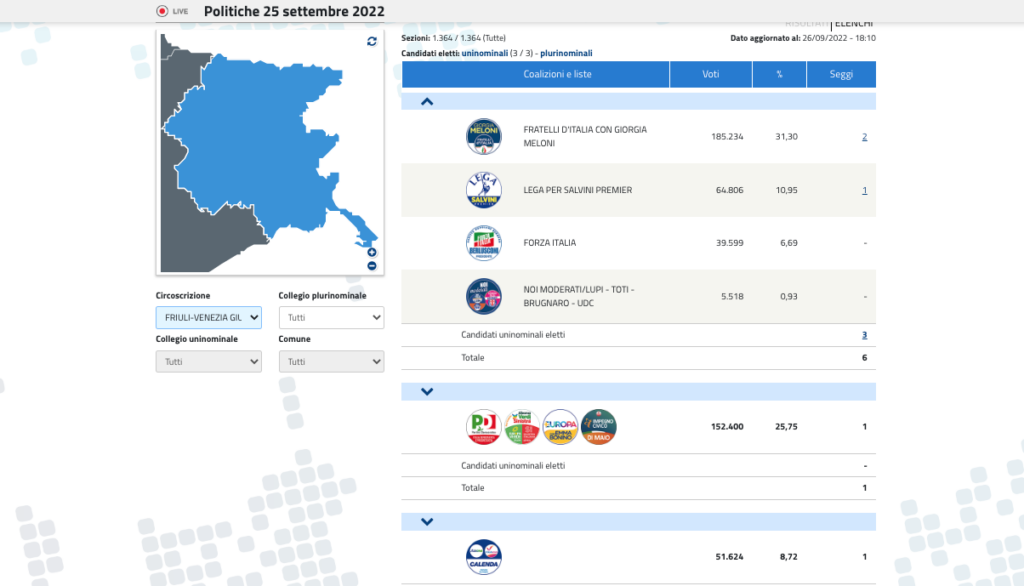1024x586 pixels.
Task: Click the 8,72 percentage value
Action: (x=789, y=557)
